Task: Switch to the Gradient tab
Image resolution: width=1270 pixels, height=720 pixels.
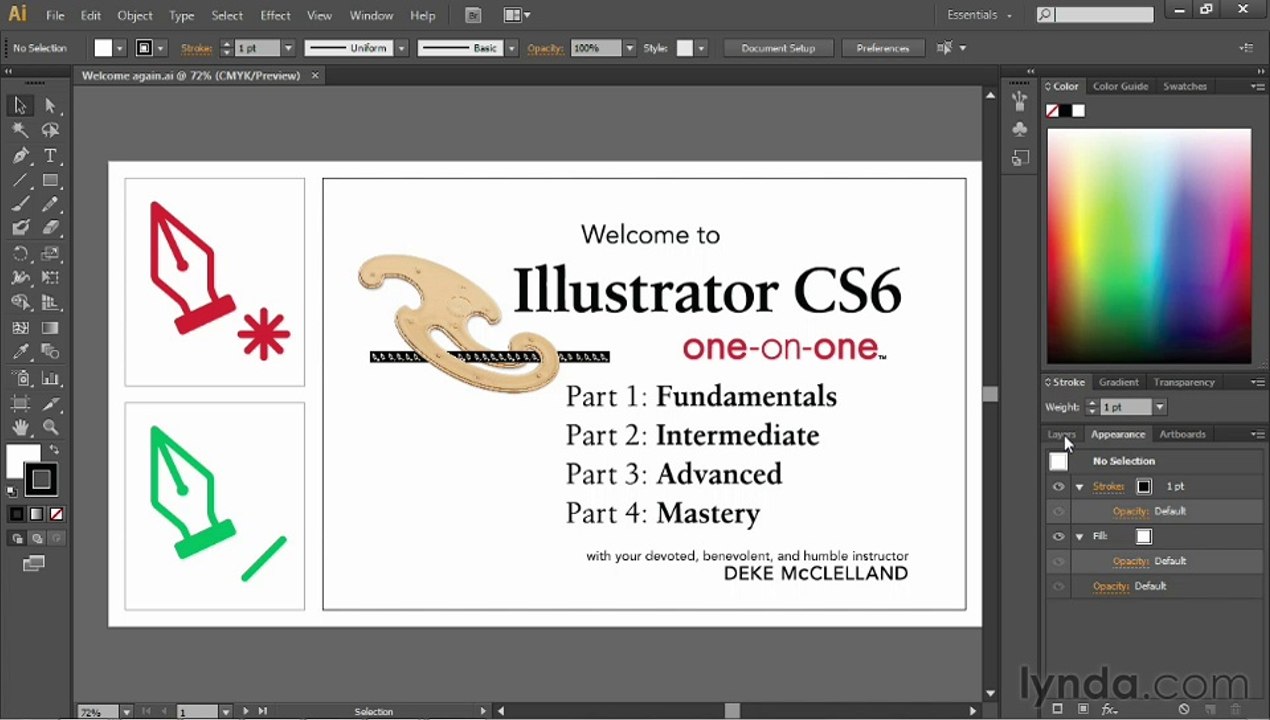Action: coord(1118,382)
